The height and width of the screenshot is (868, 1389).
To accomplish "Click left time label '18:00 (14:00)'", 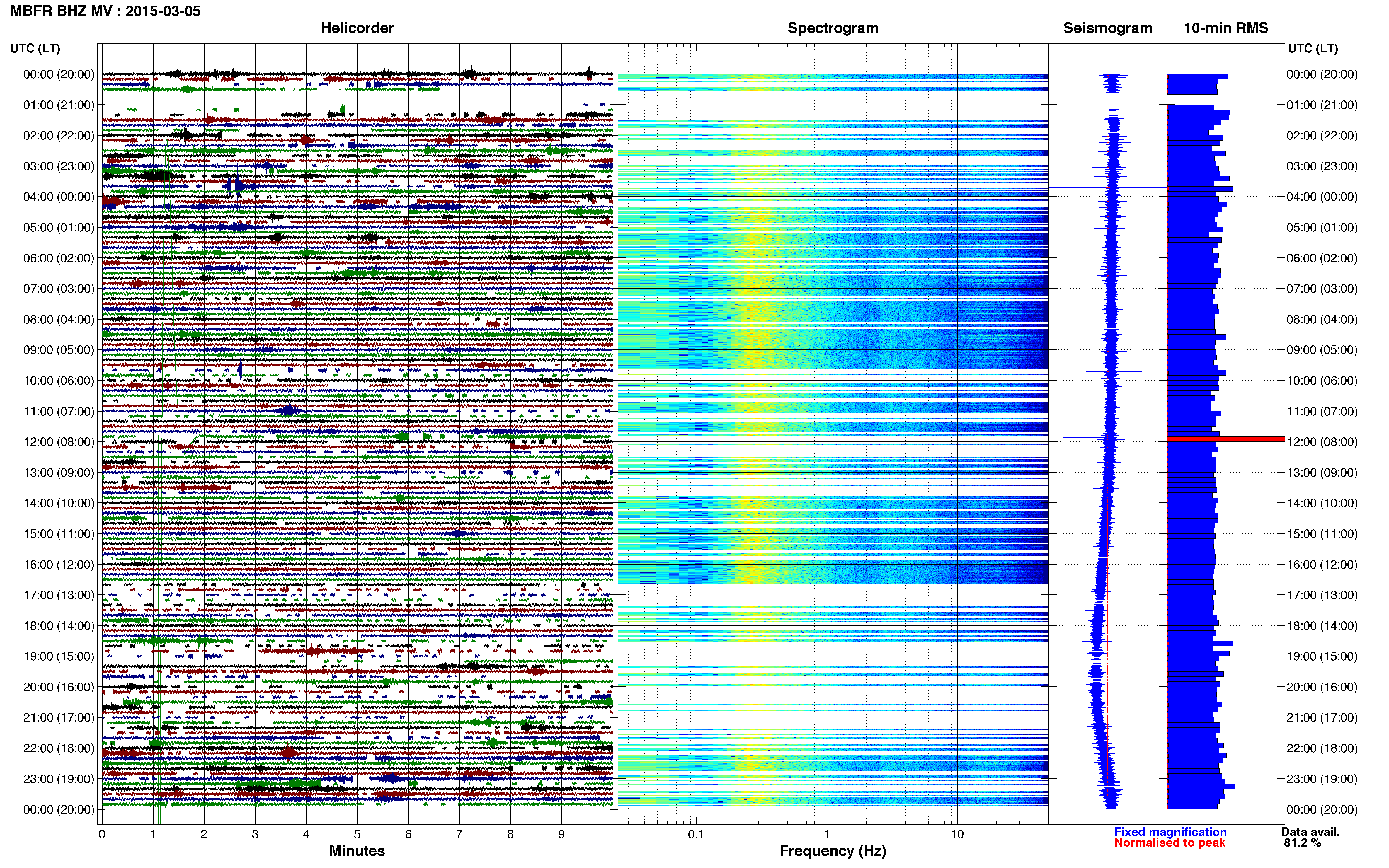I will pos(59,626).
